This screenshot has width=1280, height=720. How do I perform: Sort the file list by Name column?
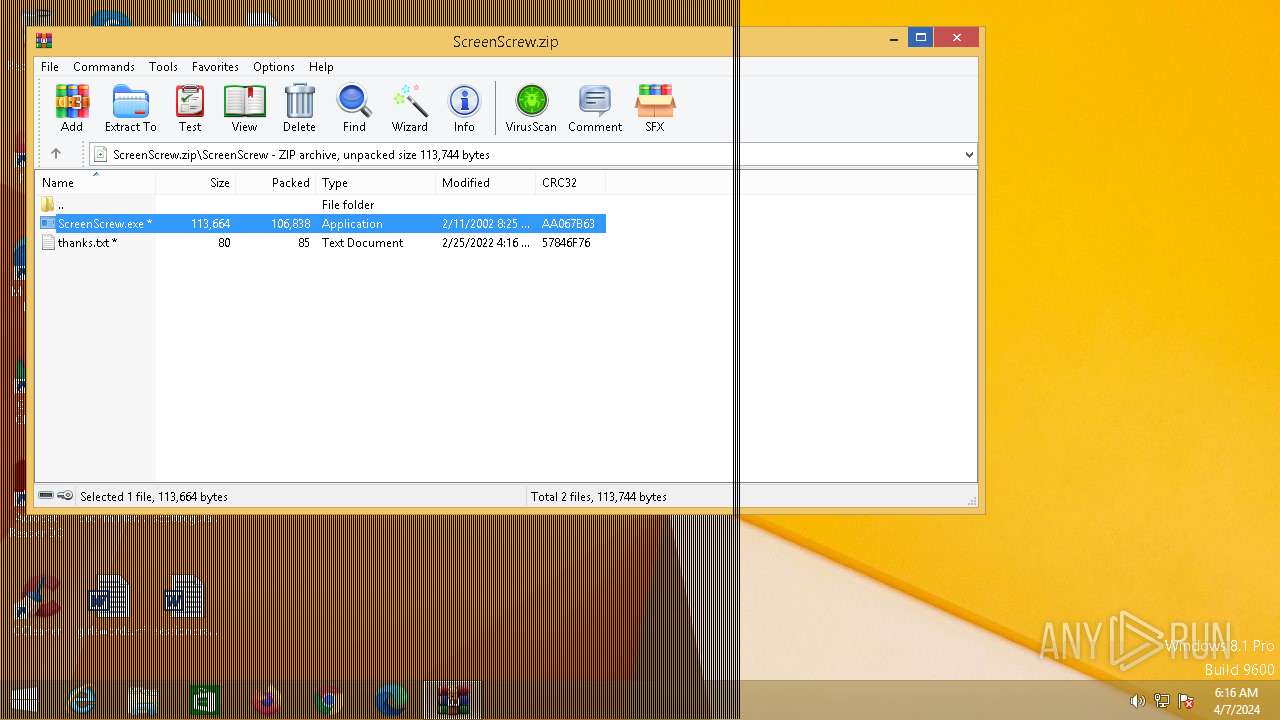point(96,183)
